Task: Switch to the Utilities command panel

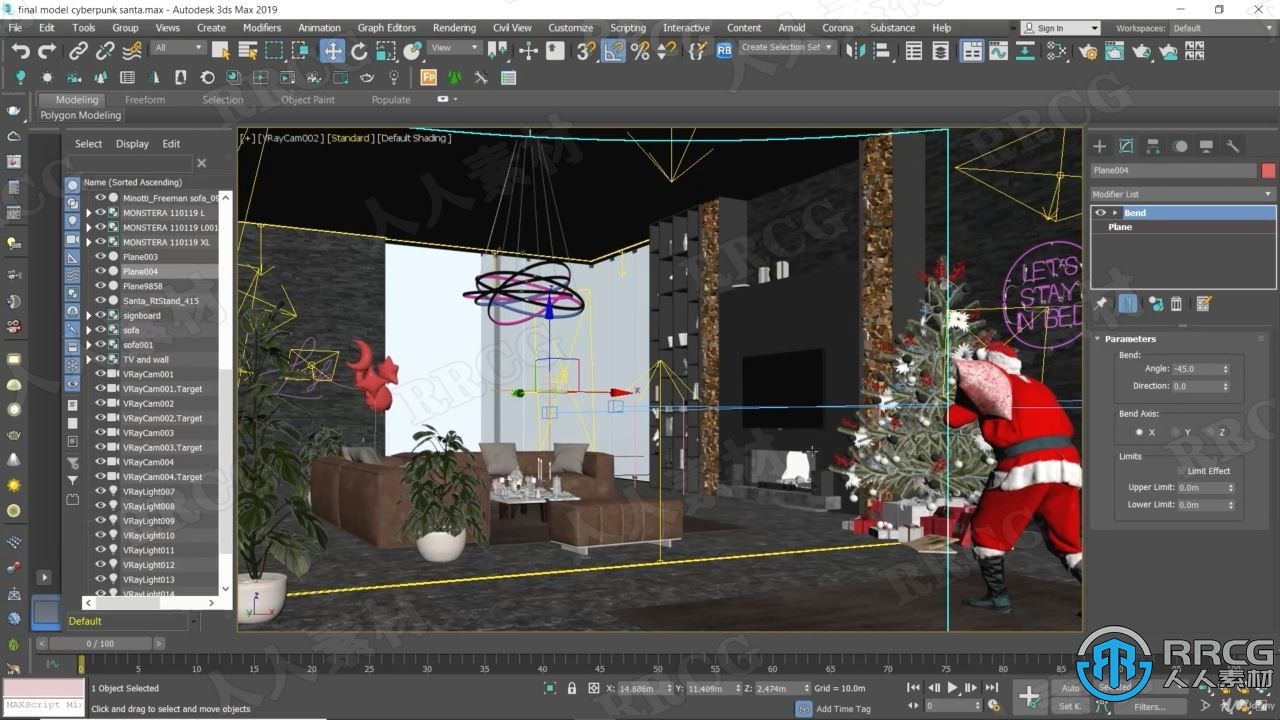Action: [1233, 146]
